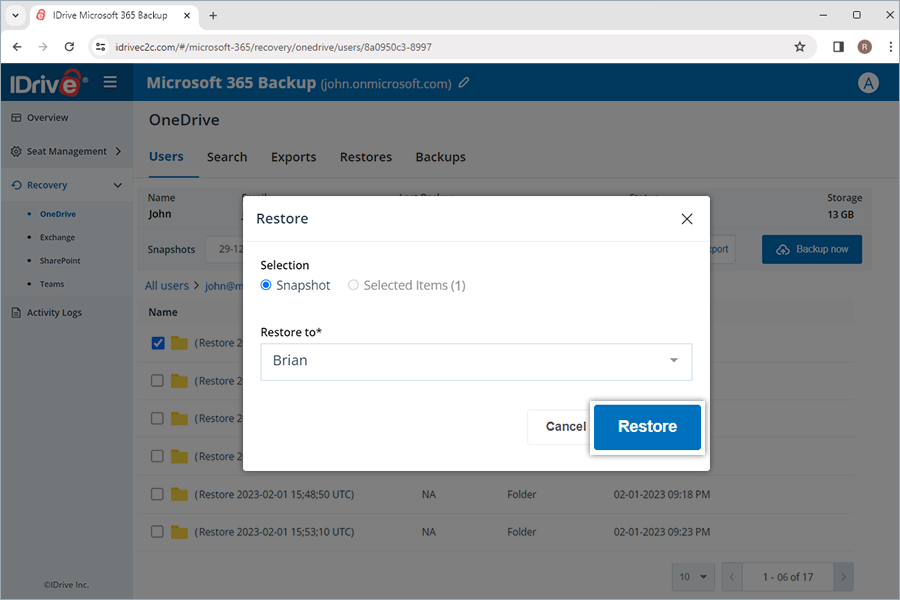Screen dimensions: 900x600
Task: Click the first checked row's folder icon
Action: [x=179, y=343]
